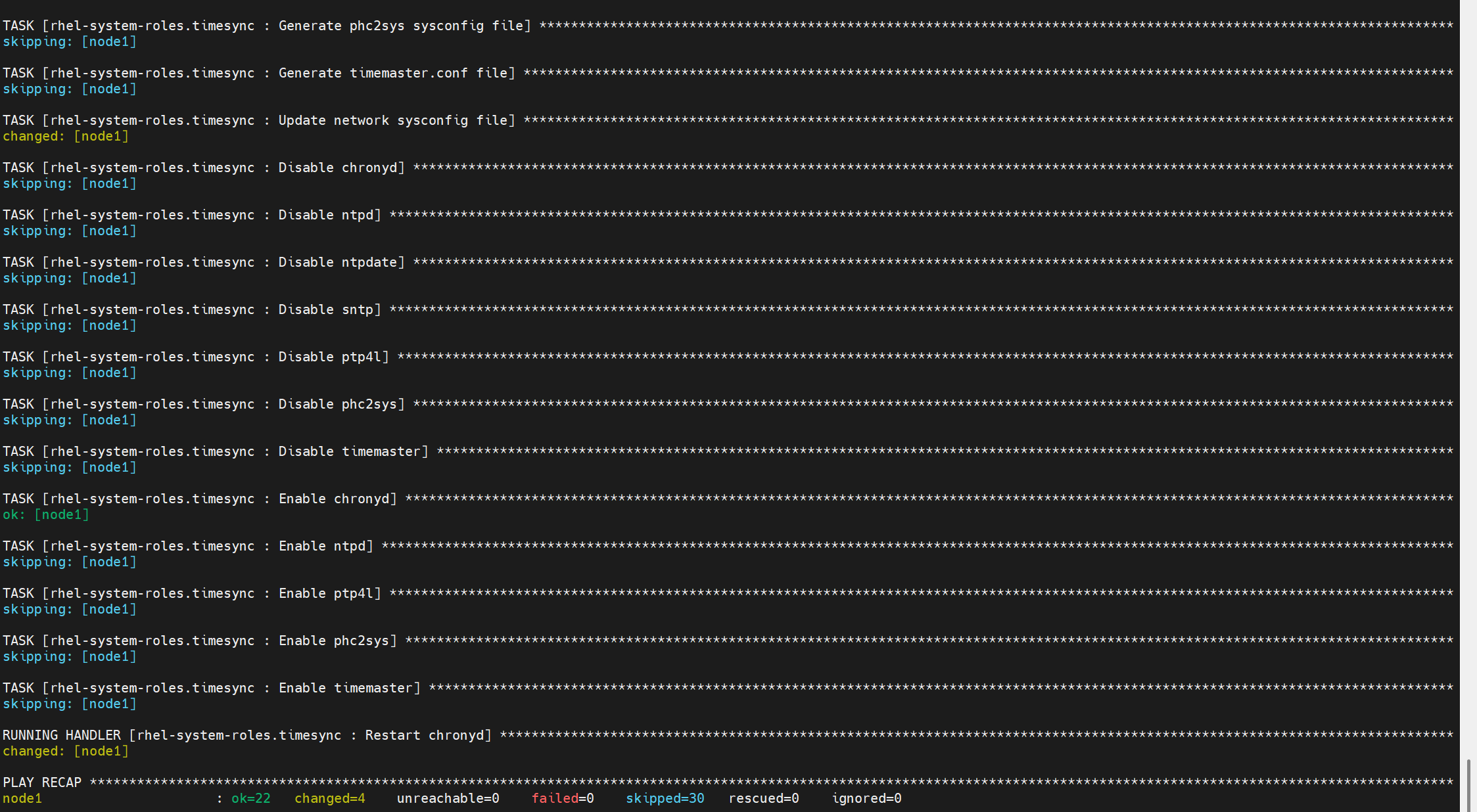Click the 'Disable sntp' task line
The height and width of the screenshot is (812, 1477).
(x=728, y=309)
